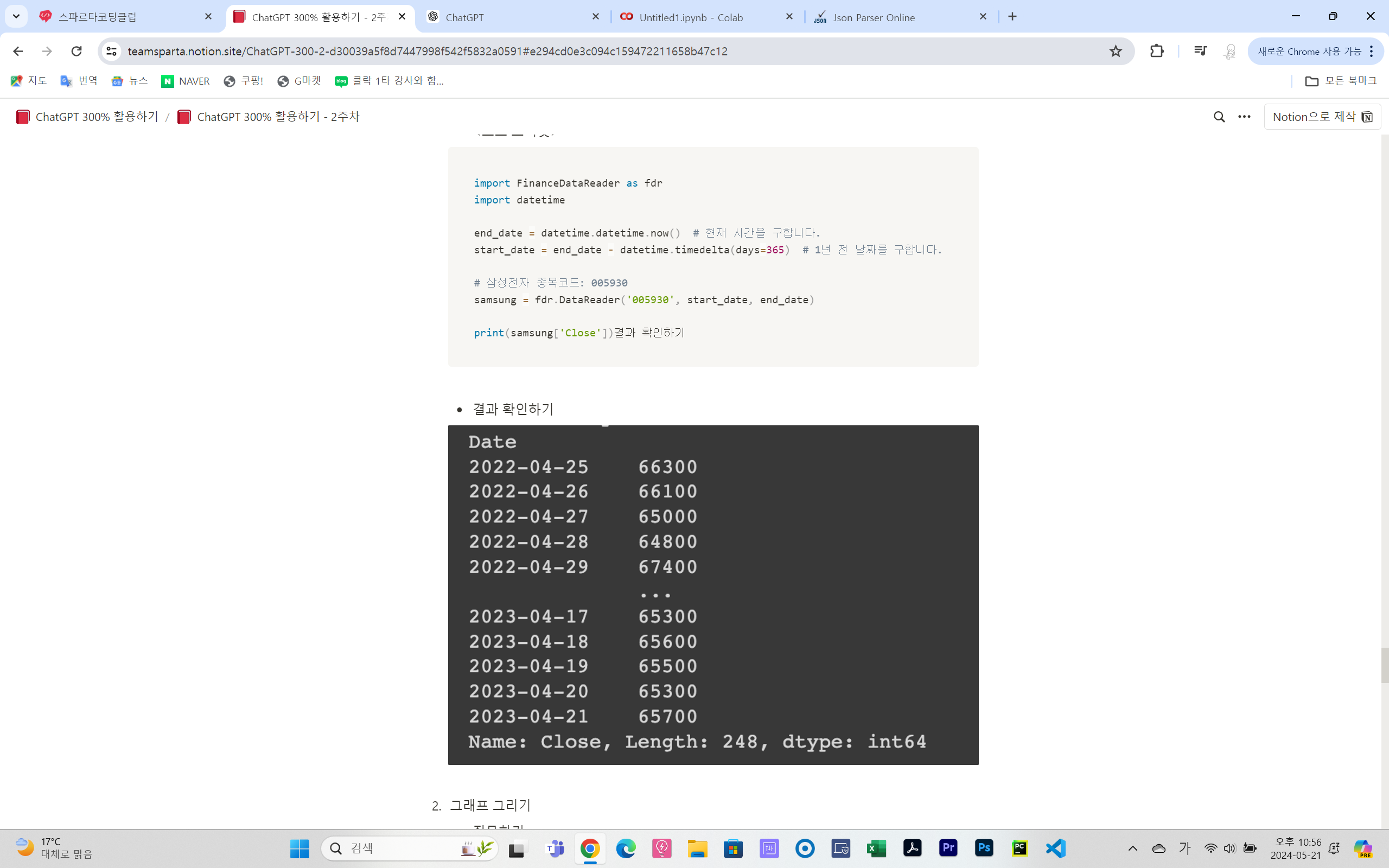Open the tab search dropdown arrow
Image resolution: width=1389 pixels, height=868 pixels.
click(16, 17)
